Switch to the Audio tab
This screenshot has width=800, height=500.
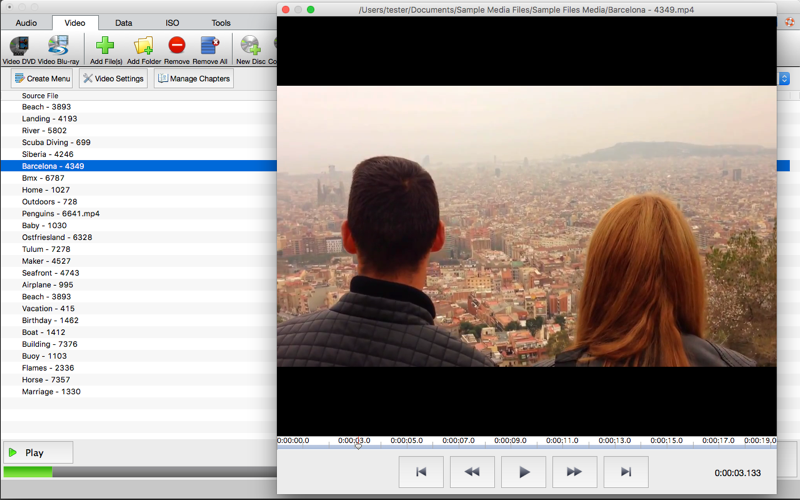pos(26,22)
